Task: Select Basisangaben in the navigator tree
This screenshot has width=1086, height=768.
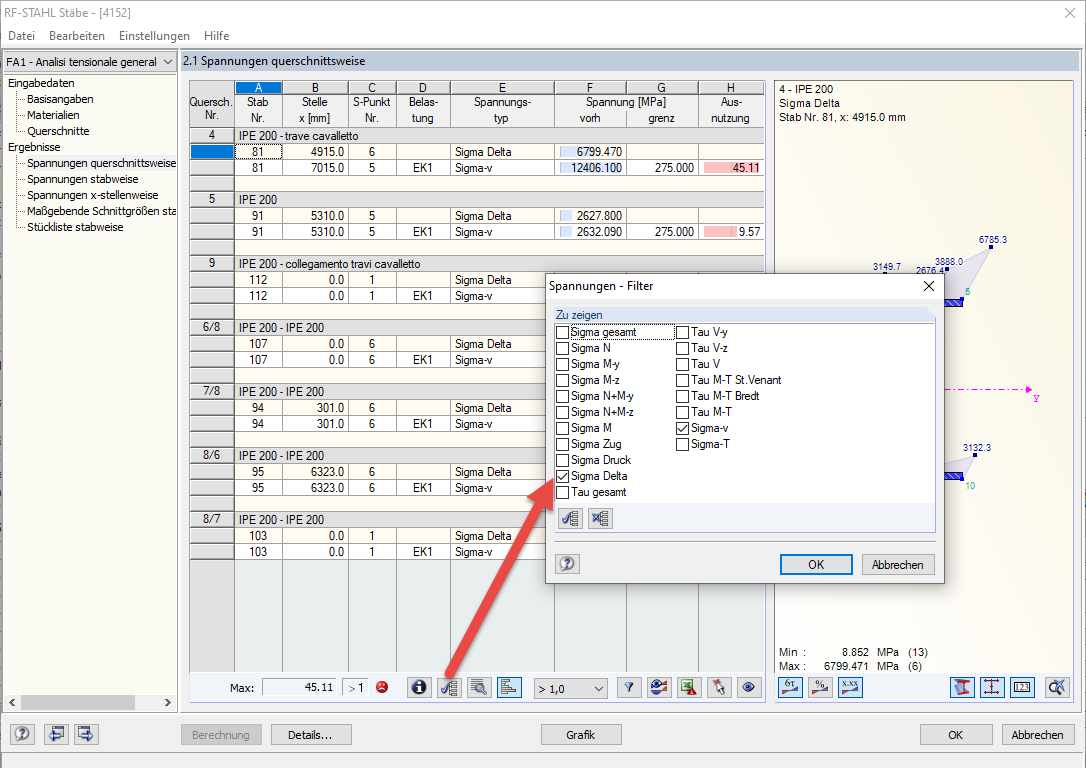Action: [60, 99]
